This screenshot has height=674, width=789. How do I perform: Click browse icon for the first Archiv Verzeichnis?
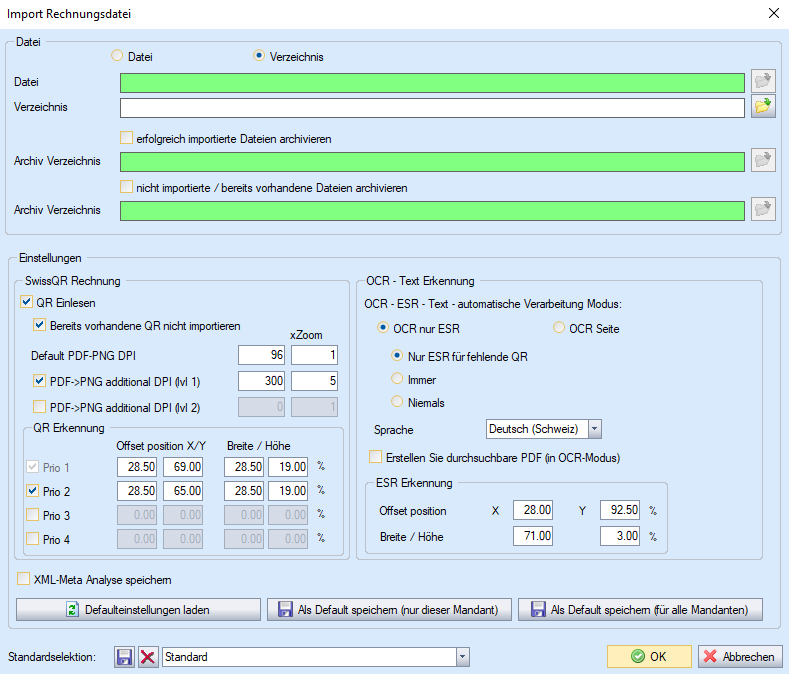(763, 161)
